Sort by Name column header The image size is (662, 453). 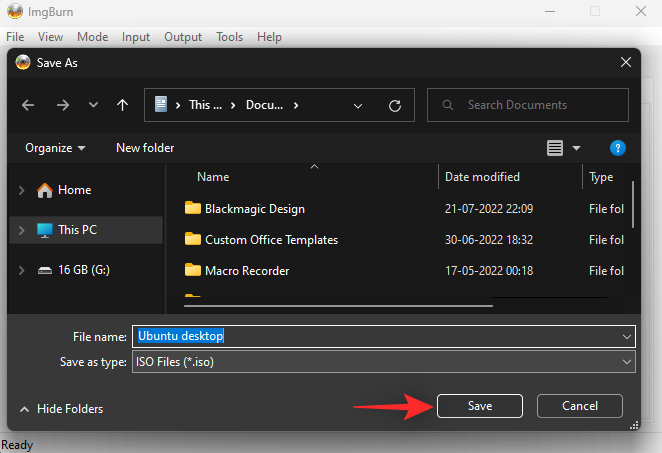pos(213,177)
